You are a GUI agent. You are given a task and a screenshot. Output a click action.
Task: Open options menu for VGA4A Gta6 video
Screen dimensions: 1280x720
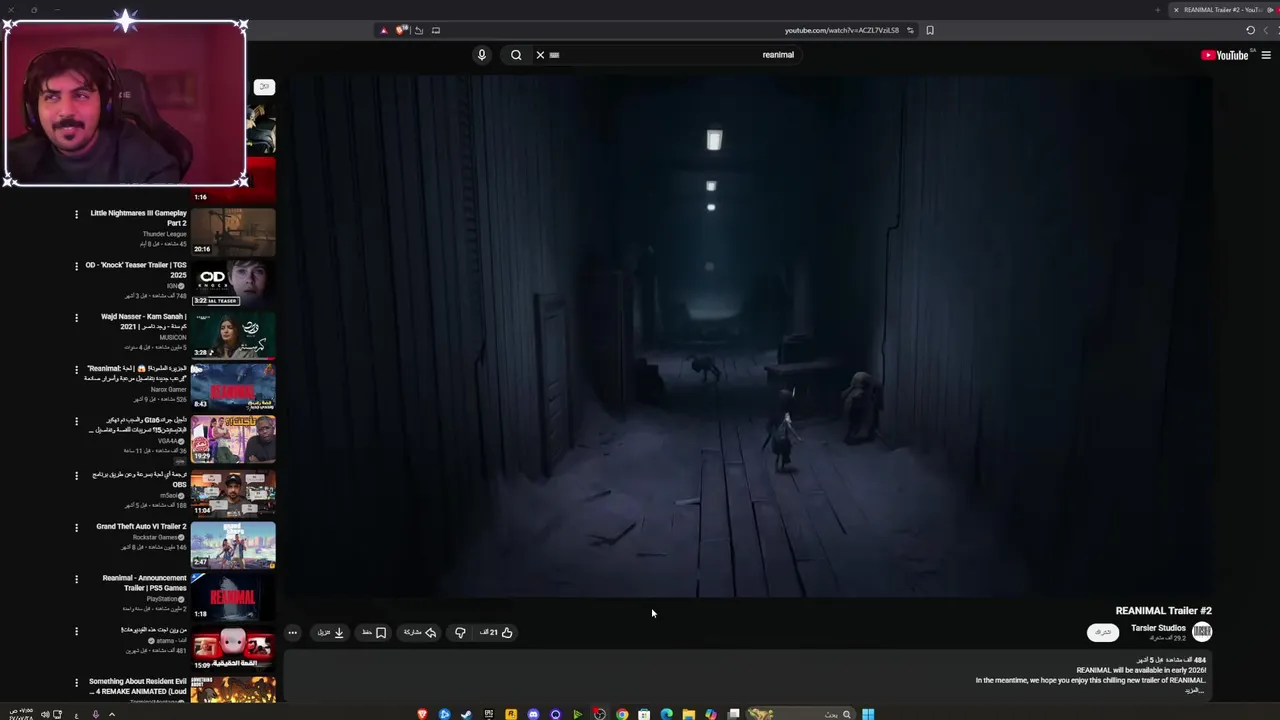pos(76,422)
